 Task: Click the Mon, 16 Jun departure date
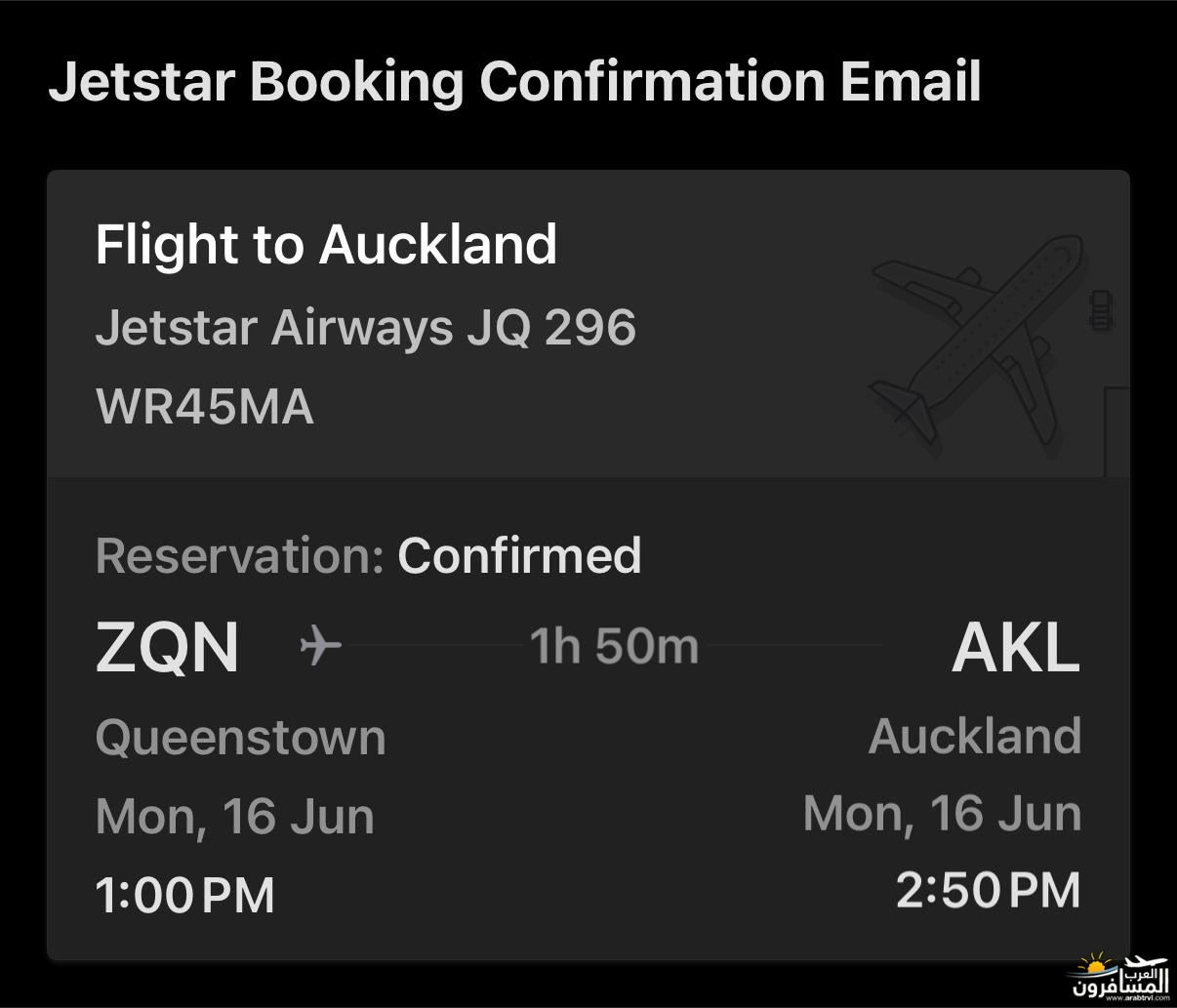click(x=235, y=816)
